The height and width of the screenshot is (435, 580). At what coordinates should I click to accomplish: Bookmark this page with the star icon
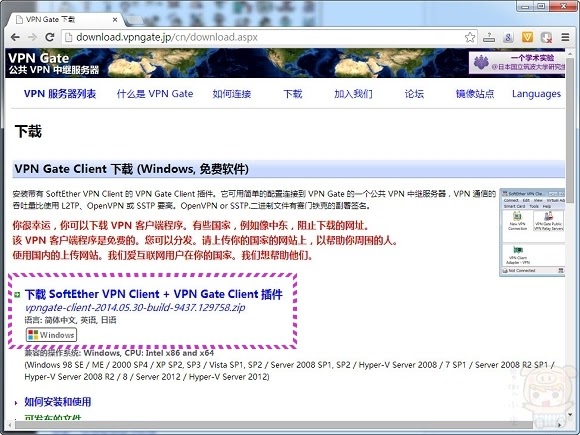pyautogui.click(x=470, y=37)
